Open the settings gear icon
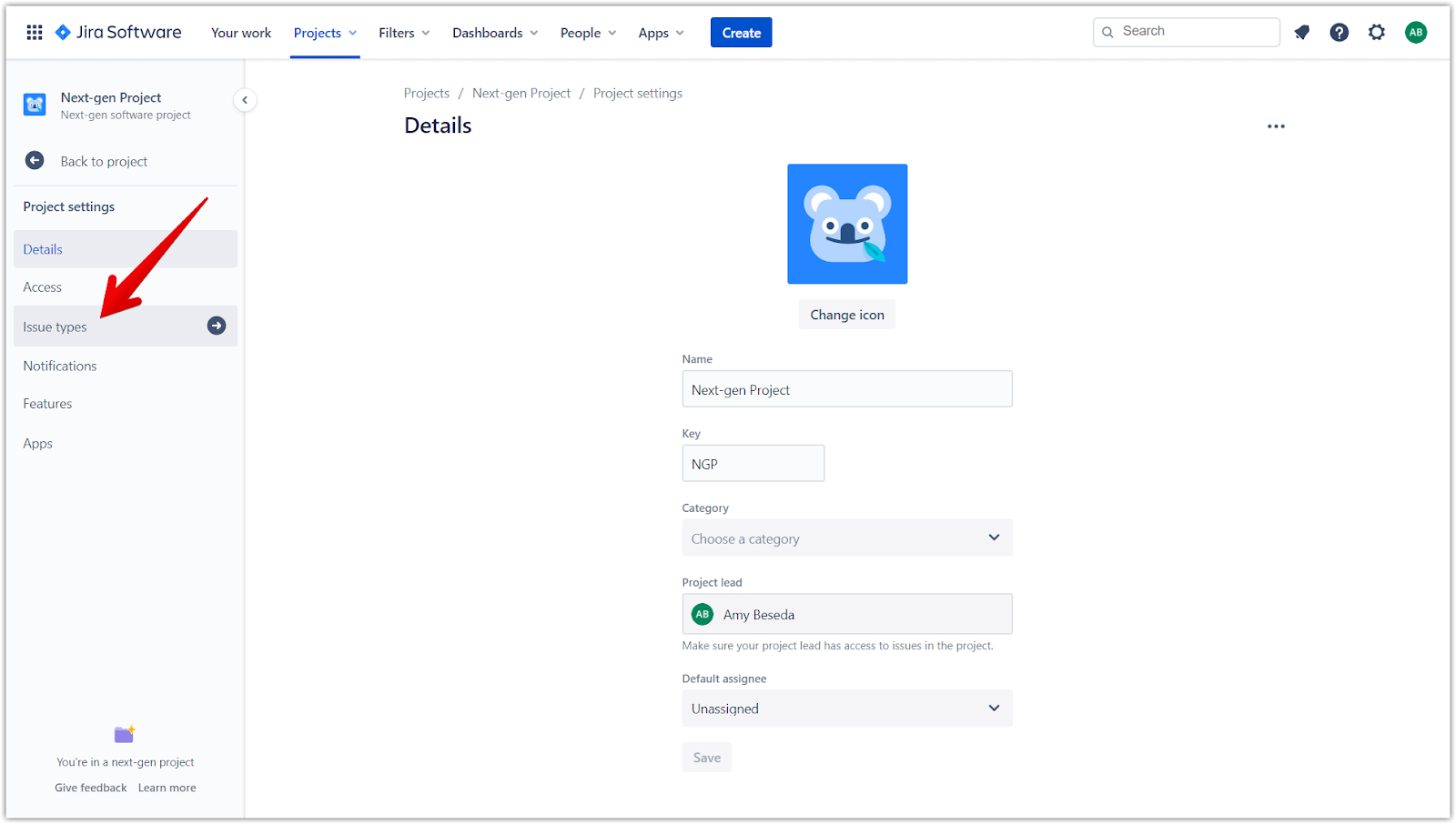The height and width of the screenshot is (824, 1456). coord(1377,33)
